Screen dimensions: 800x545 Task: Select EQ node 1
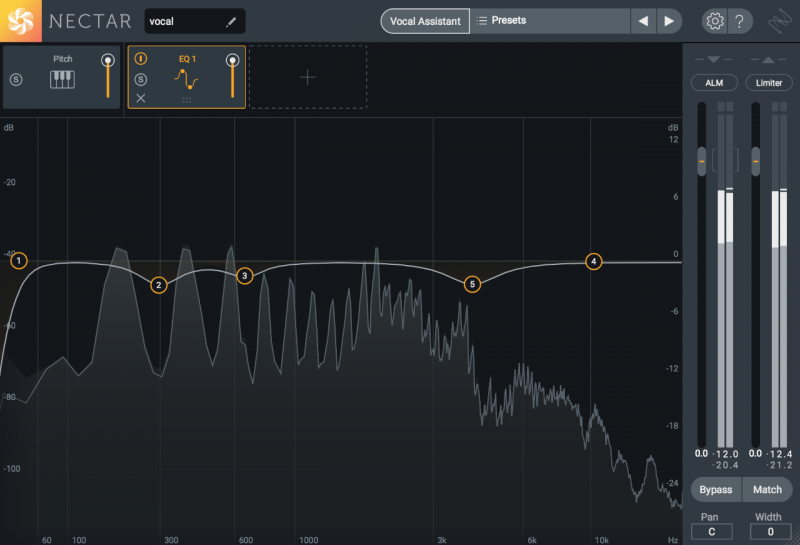pos(19,261)
